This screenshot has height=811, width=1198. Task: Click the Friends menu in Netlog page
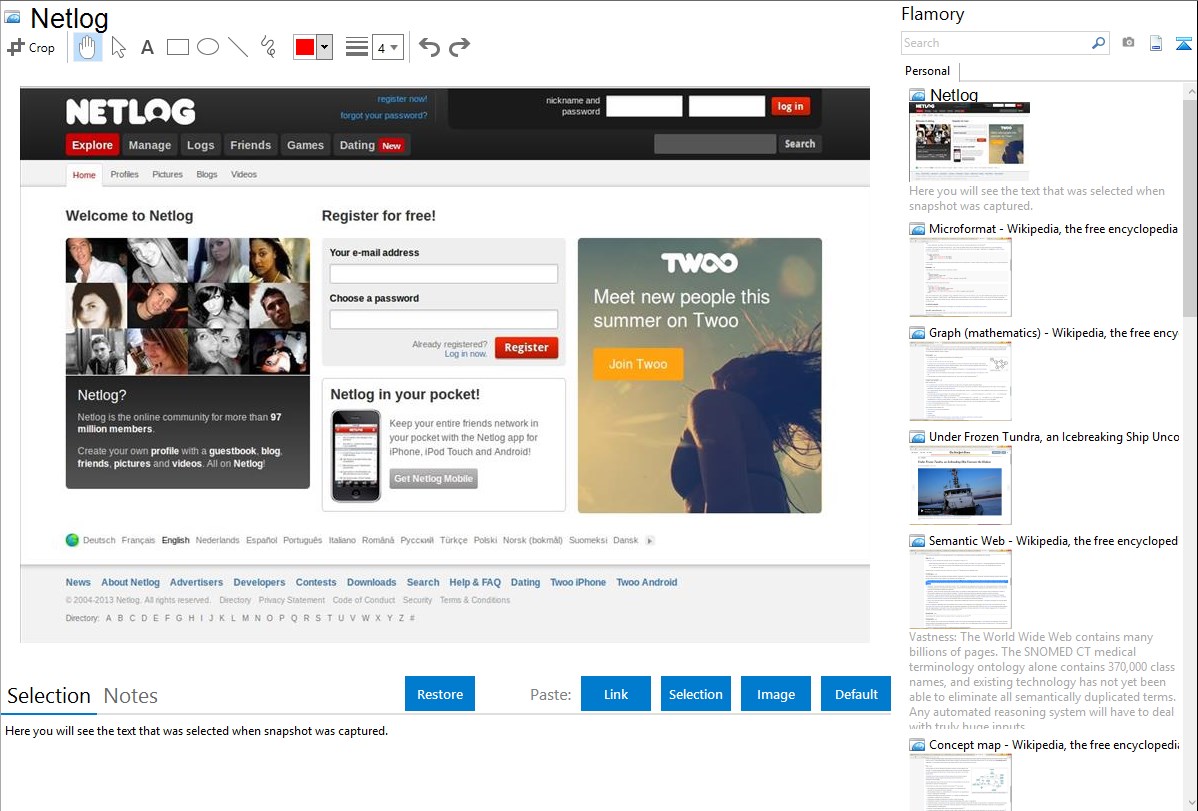pyautogui.click(x=251, y=144)
